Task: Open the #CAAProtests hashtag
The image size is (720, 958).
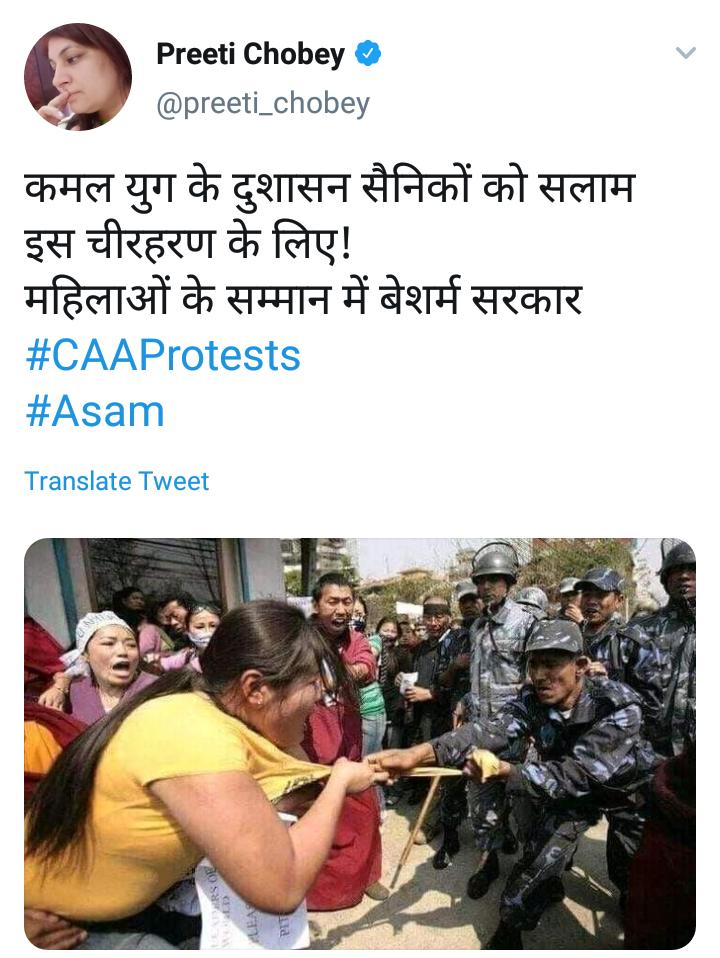Action: [x=163, y=356]
